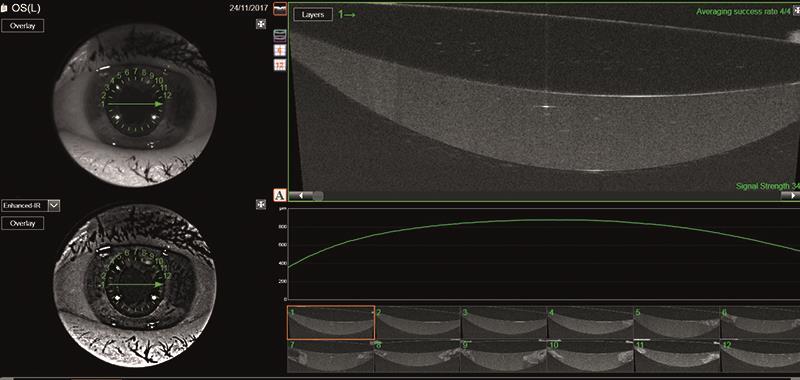Select the single B-scan view icon
Viewport: 800px width, 380px height.
[x=280, y=9]
